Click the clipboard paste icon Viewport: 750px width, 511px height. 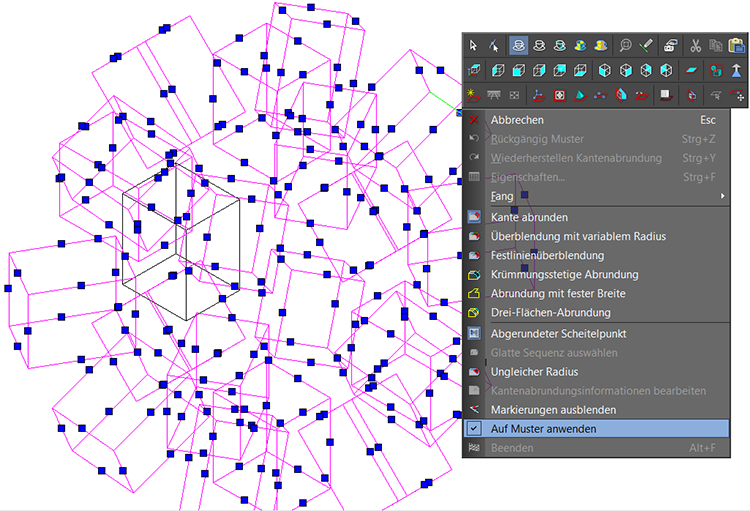point(736,45)
